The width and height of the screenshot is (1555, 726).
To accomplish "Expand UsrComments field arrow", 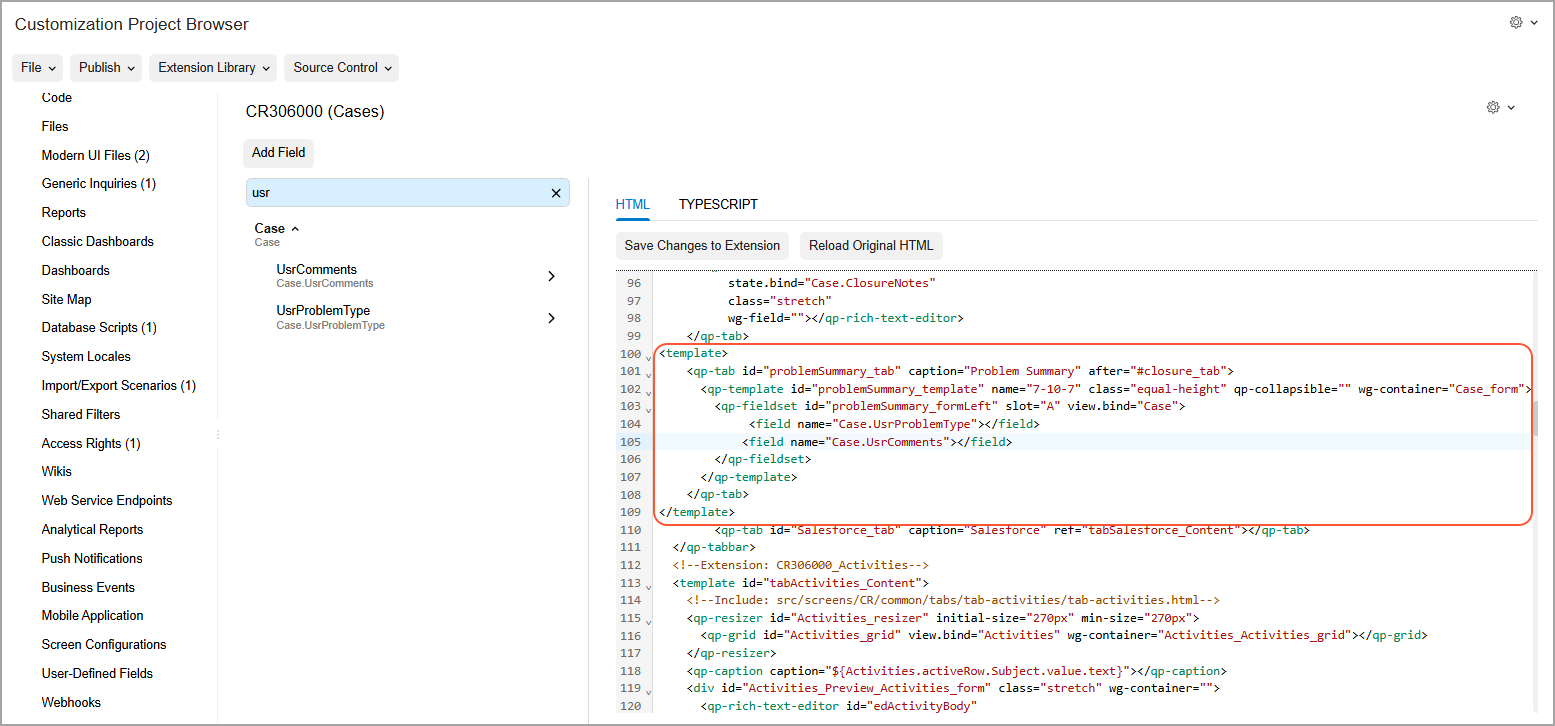I will tap(551, 276).
